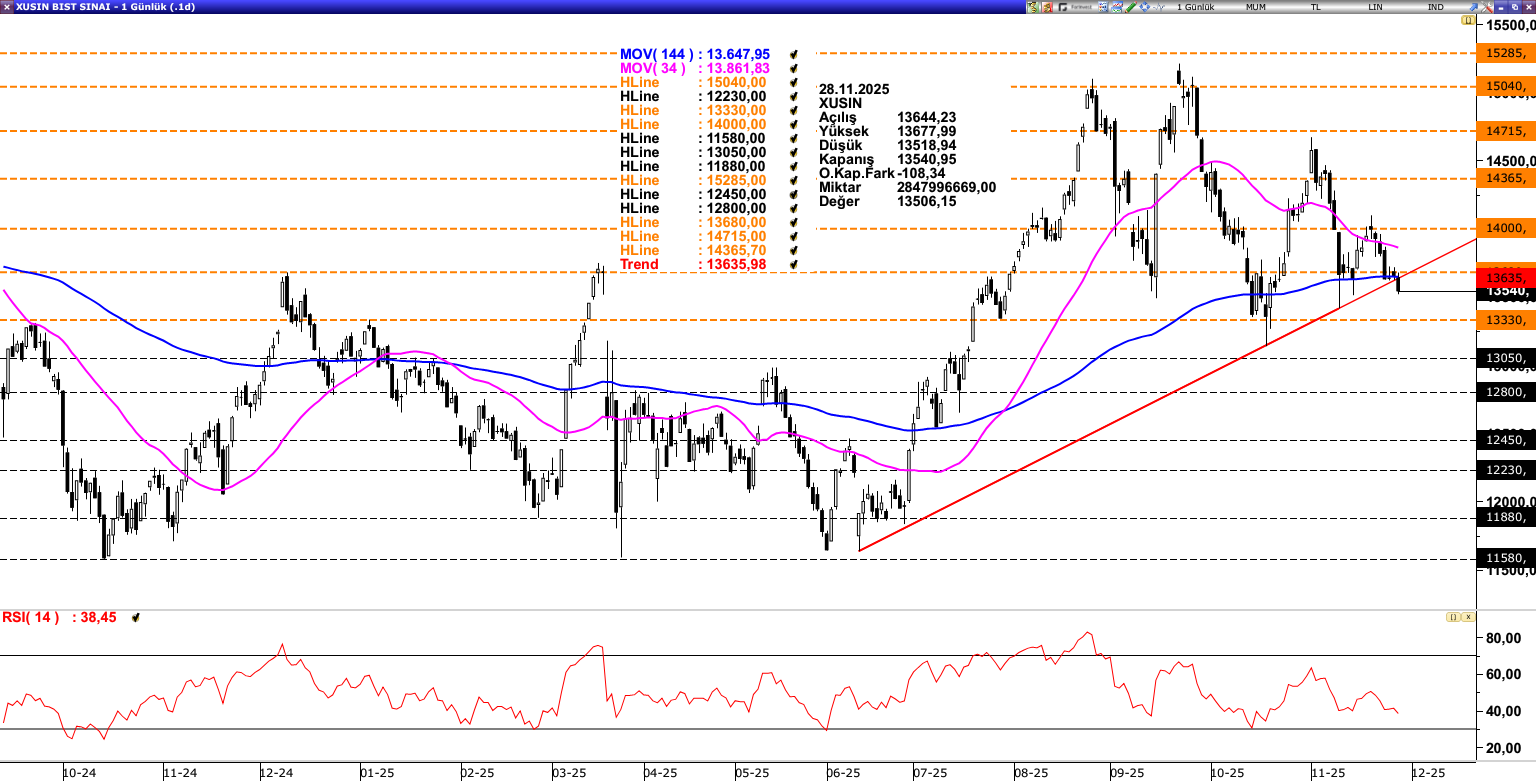Click the blue diagonal arrow icon
This screenshot has width=1536, height=781.
coord(1473,7)
